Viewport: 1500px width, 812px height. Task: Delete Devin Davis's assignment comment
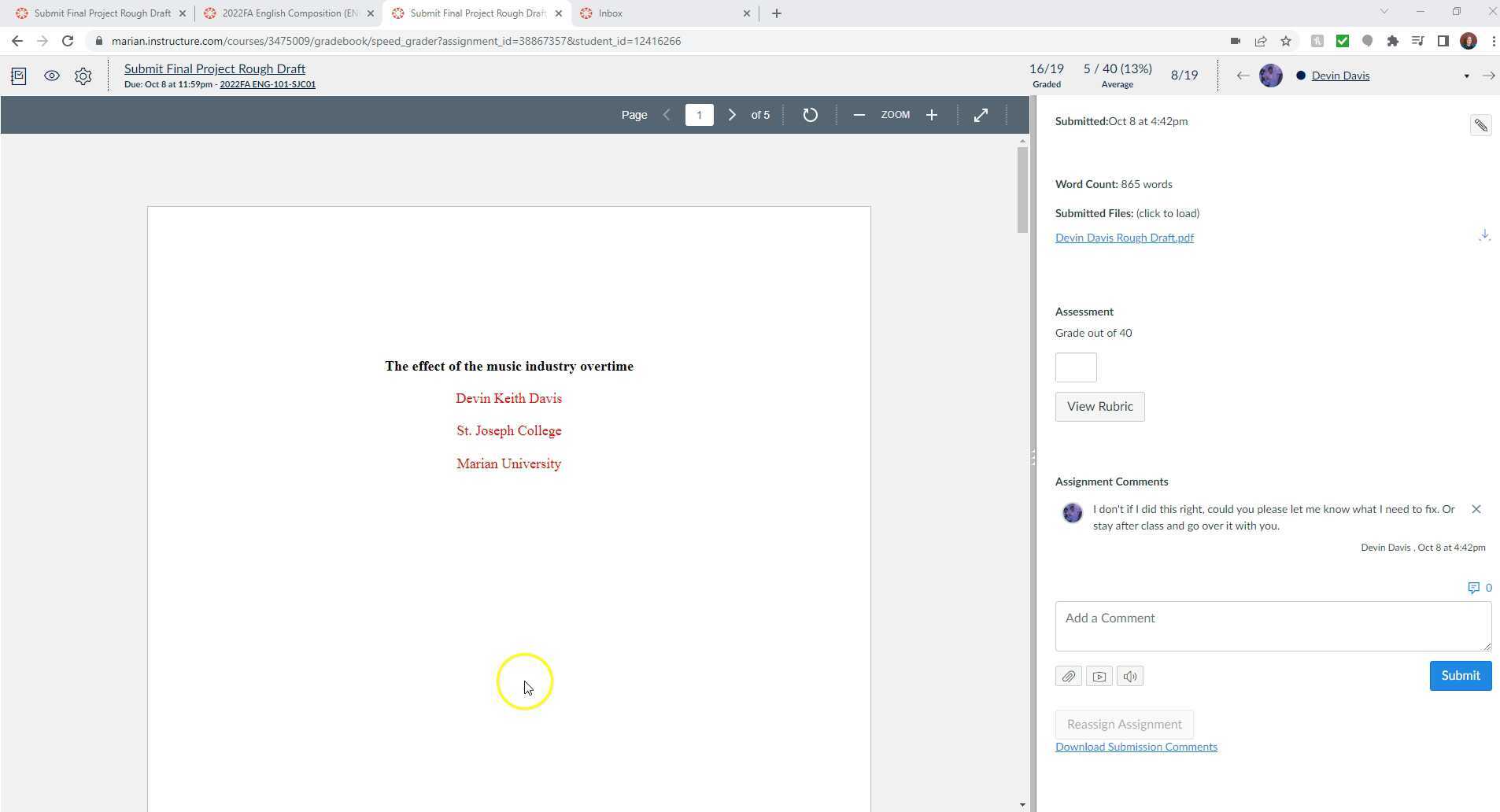pos(1476,510)
